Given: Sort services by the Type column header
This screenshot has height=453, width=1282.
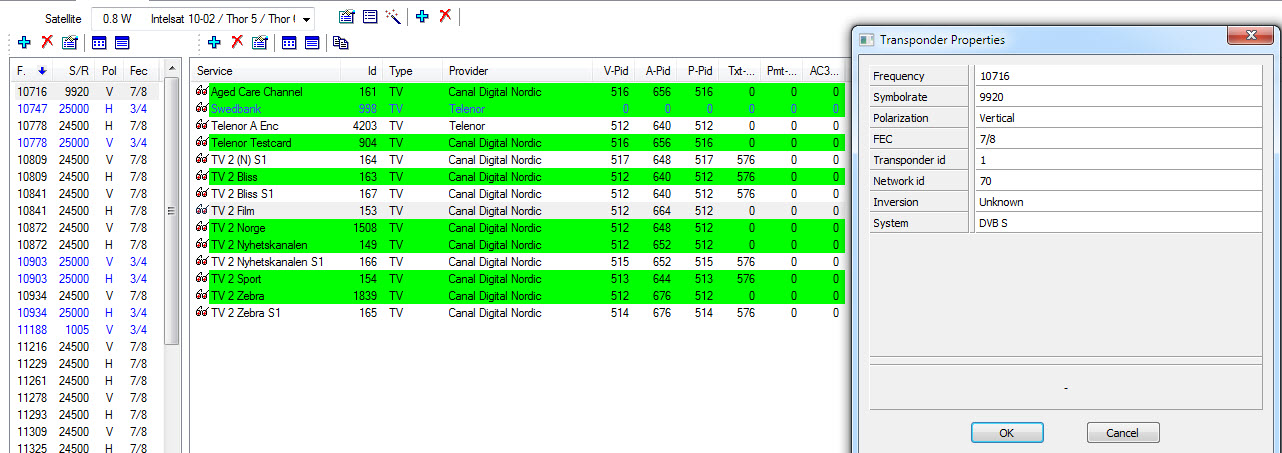Looking at the screenshot, I should (x=413, y=71).
